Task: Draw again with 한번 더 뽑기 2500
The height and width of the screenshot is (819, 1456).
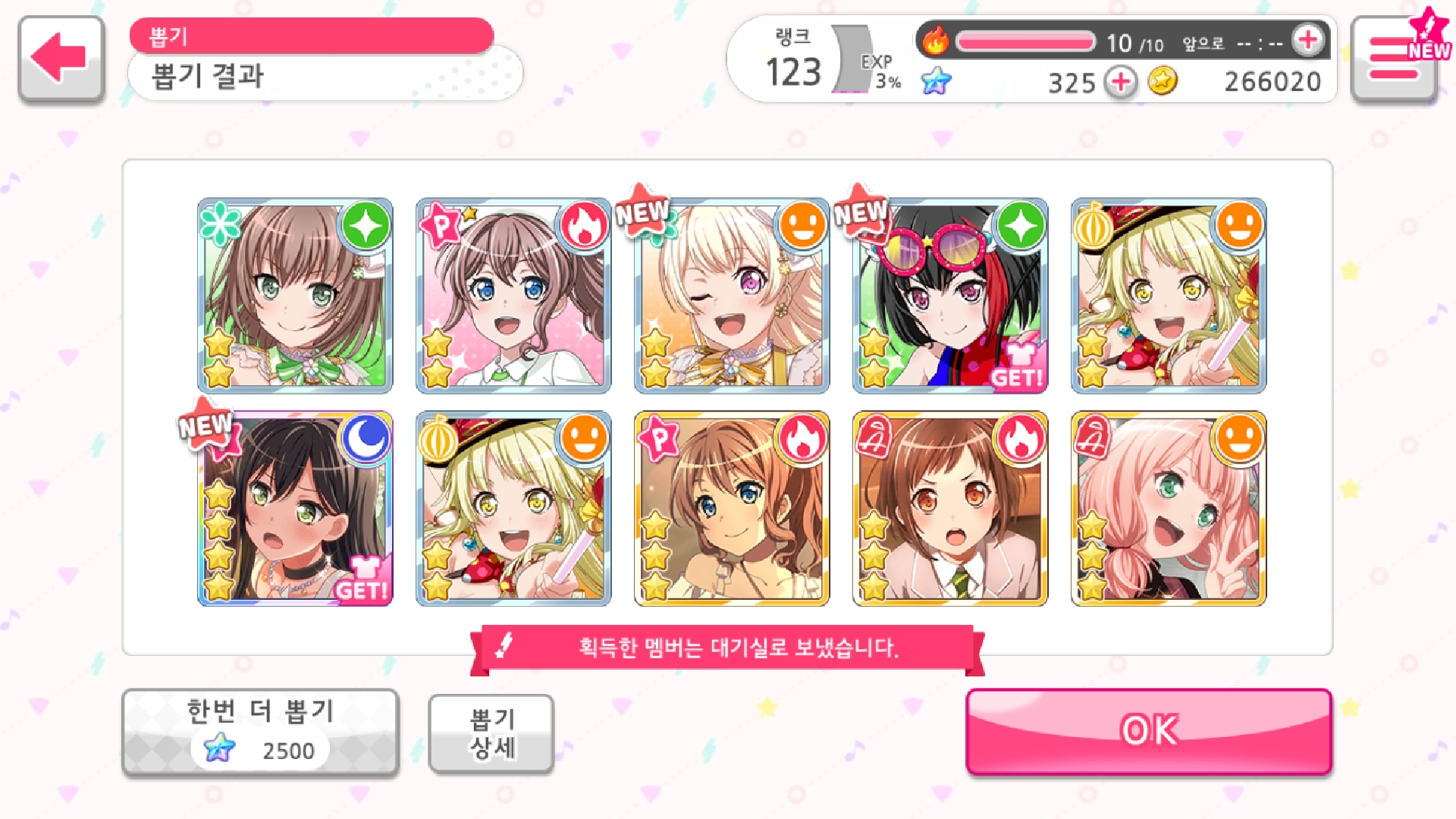Action: click(x=260, y=732)
